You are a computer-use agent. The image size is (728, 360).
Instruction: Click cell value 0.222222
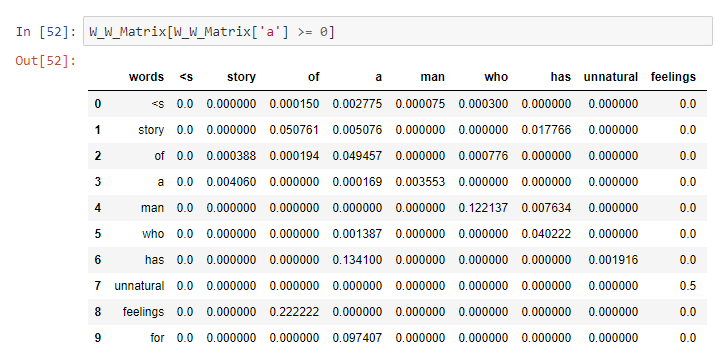pyautogui.click(x=294, y=312)
